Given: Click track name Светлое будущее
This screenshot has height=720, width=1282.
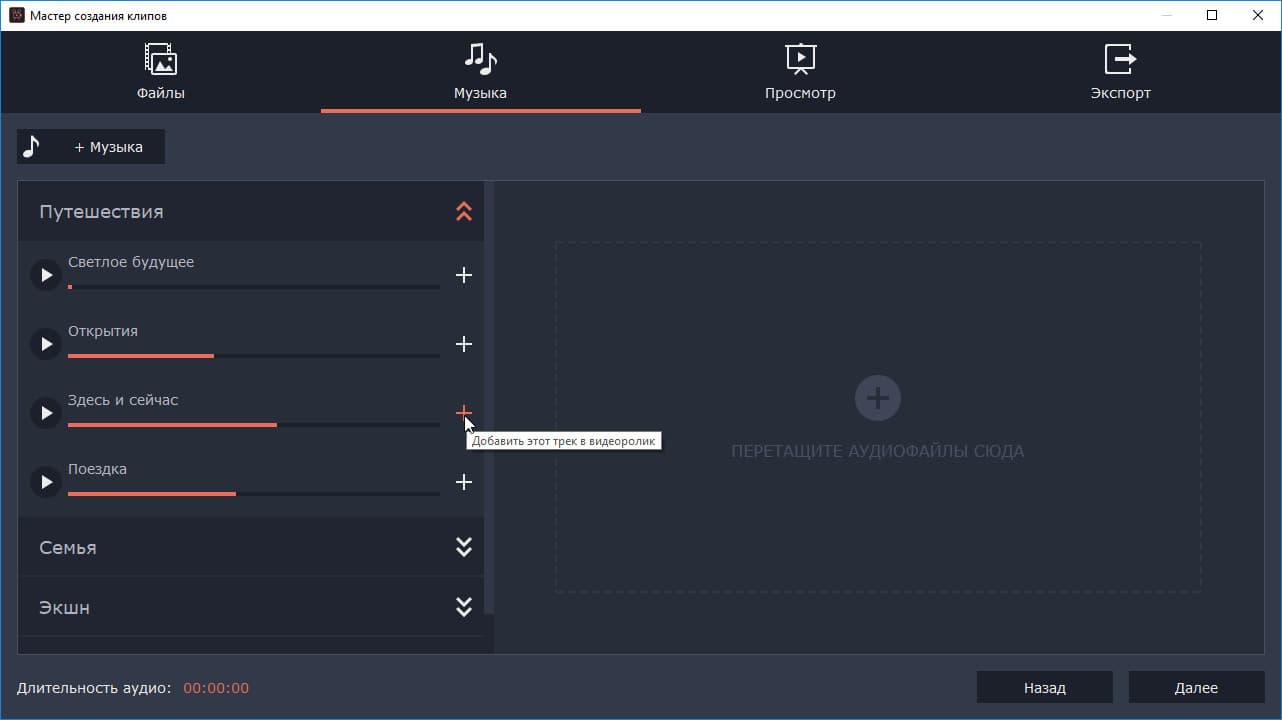Looking at the screenshot, I should (x=131, y=263).
